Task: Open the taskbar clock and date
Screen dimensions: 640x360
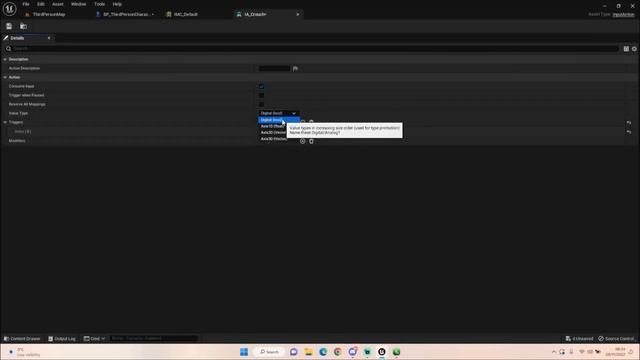Action: [617, 352]
